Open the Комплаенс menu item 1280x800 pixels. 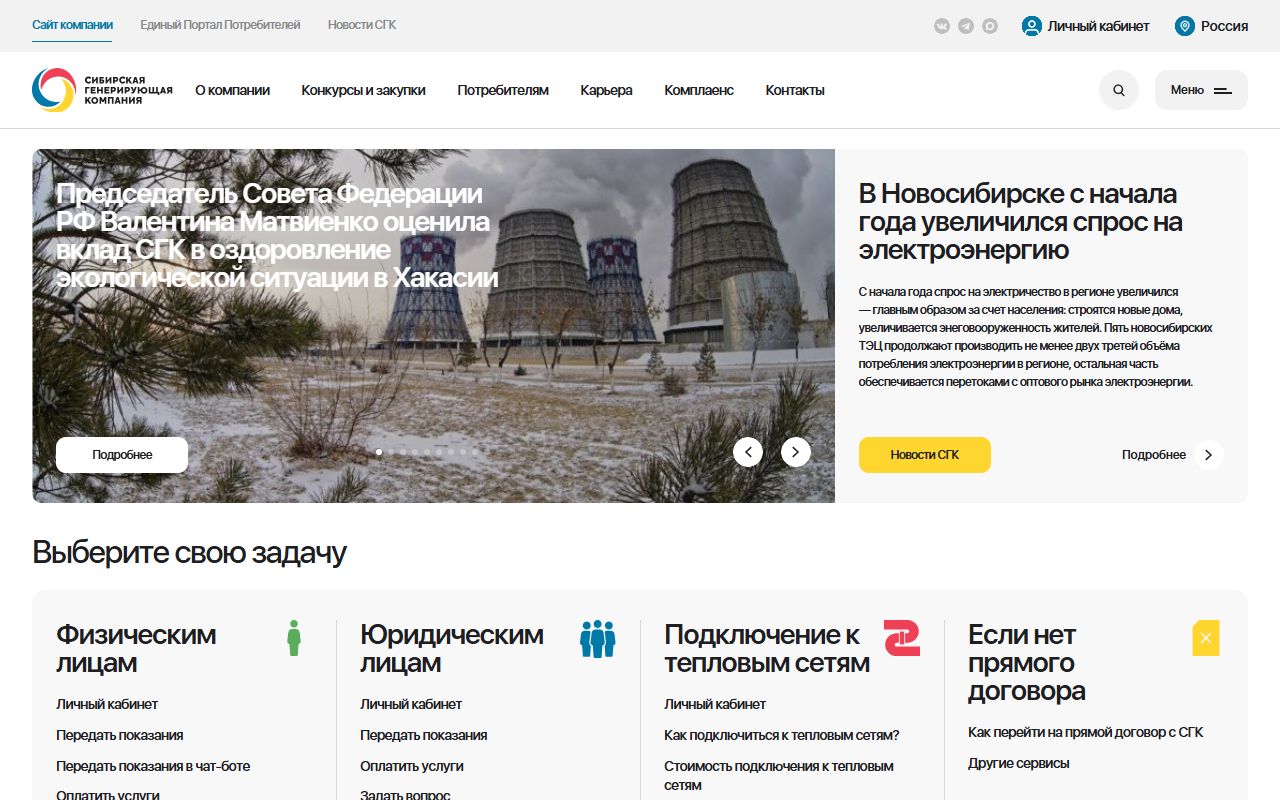pos(699,90)
